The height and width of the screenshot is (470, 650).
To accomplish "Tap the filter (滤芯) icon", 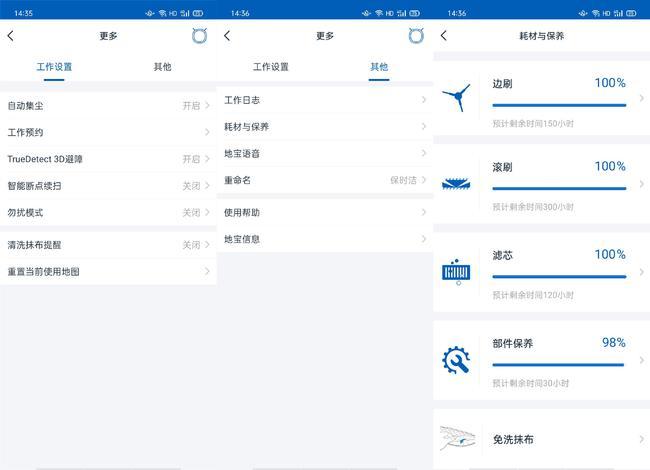I will pos(456,272).
